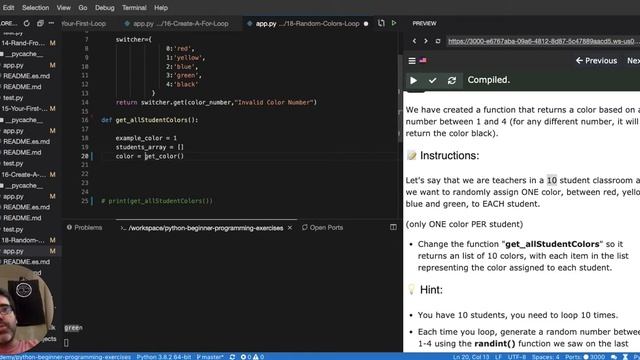Click the unsaved dot on 18-Random-Colors-Loop tab
The width and height of the screenshot is (640, 360).
point(366,24)
